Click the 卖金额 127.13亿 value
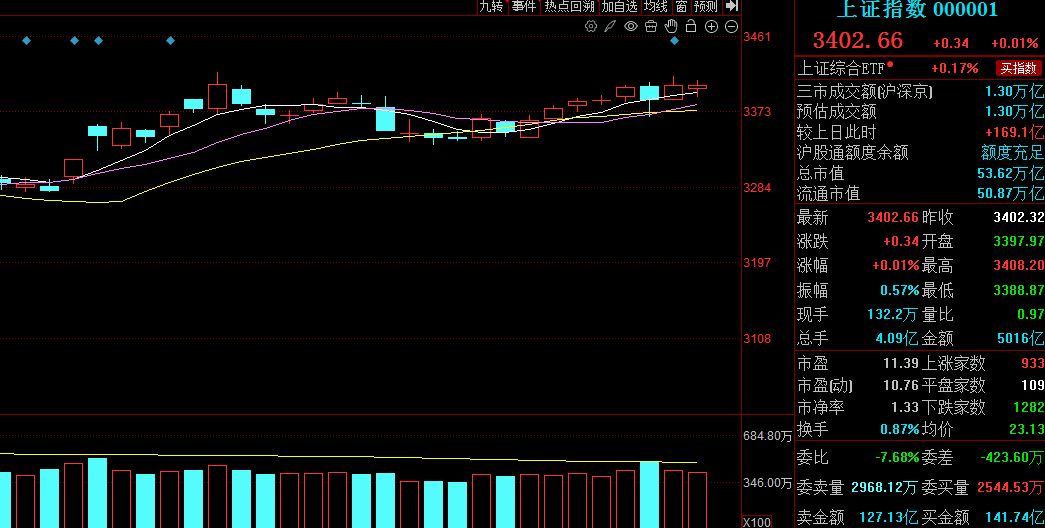Image resolution: width=1045 pixels, height=528 pixels. tap(888, 517)
